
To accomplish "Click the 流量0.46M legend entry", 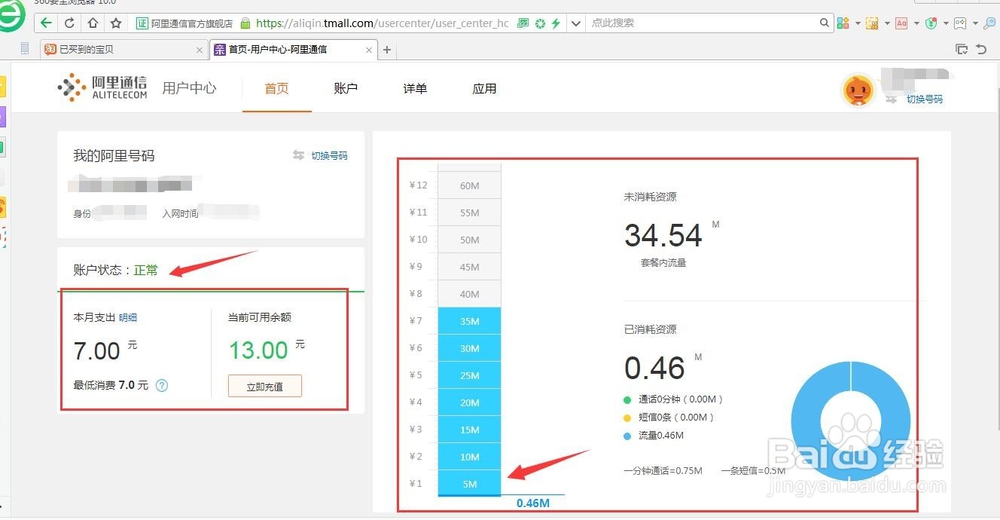I will (x=653, y=435).
